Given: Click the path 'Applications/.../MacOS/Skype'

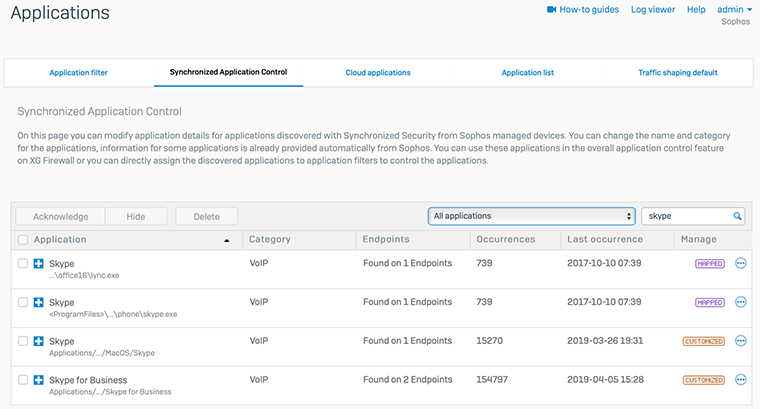Looking at the screenshot, I should [x=102, y=353].
